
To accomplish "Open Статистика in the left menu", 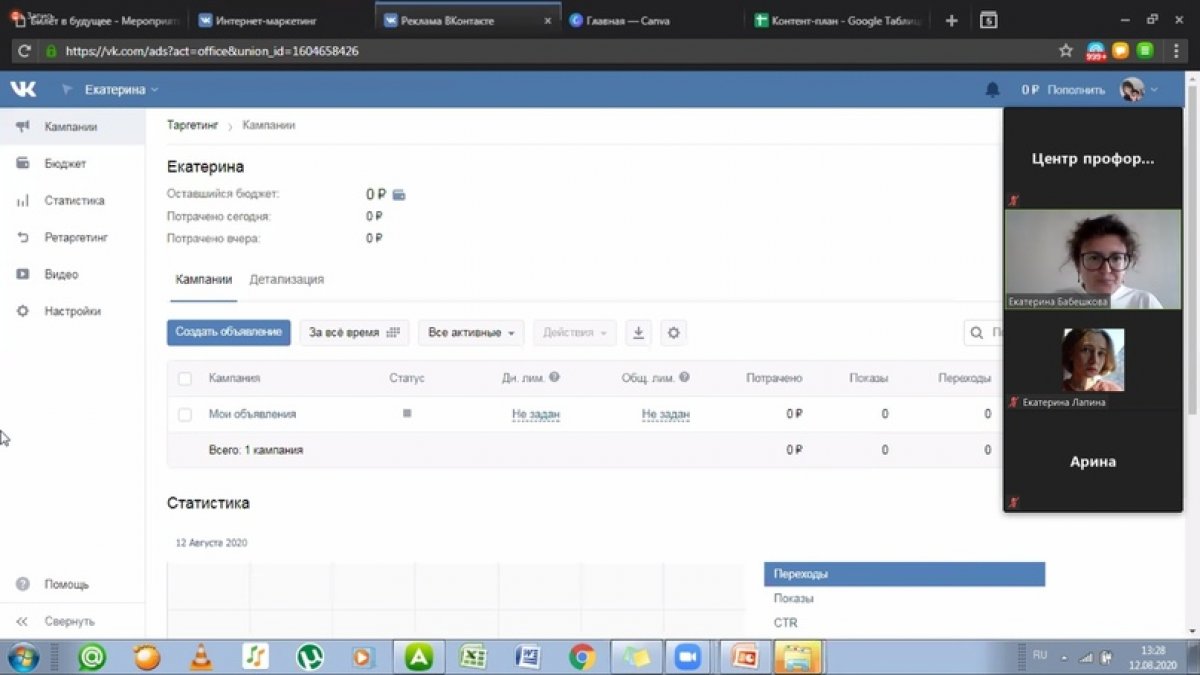I will tap(74, 201).
